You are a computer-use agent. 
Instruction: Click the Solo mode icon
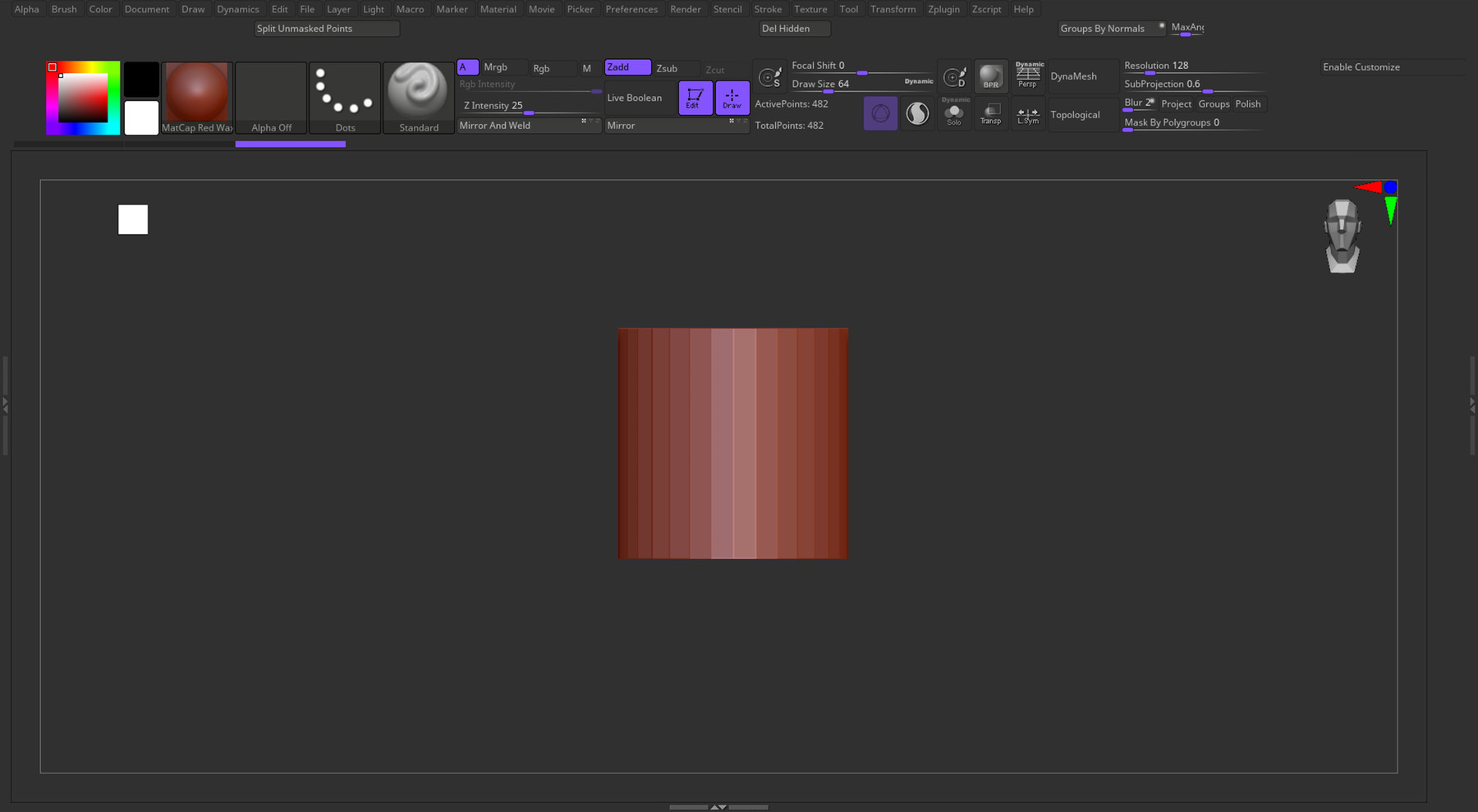(954, 113)
